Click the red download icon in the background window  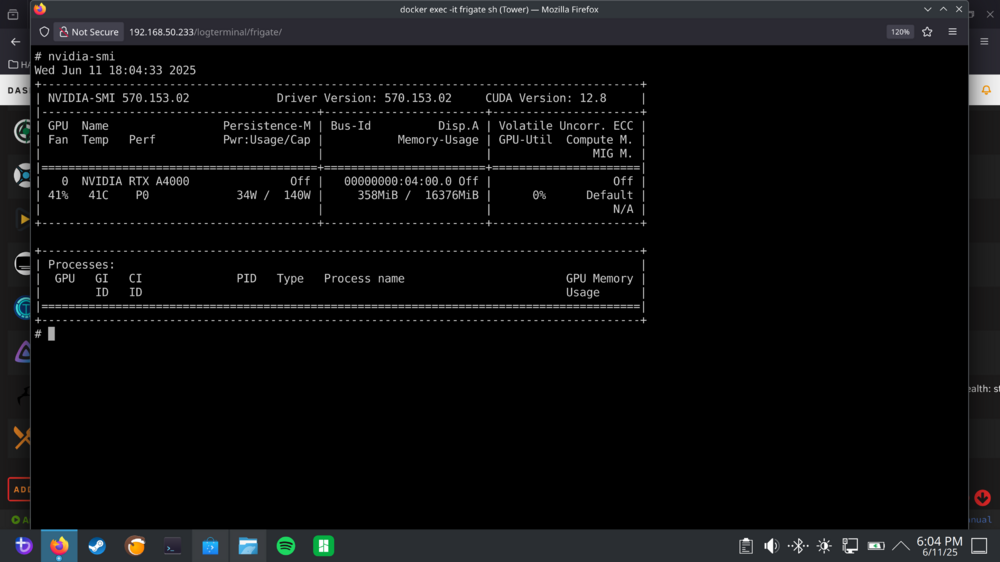982,498
